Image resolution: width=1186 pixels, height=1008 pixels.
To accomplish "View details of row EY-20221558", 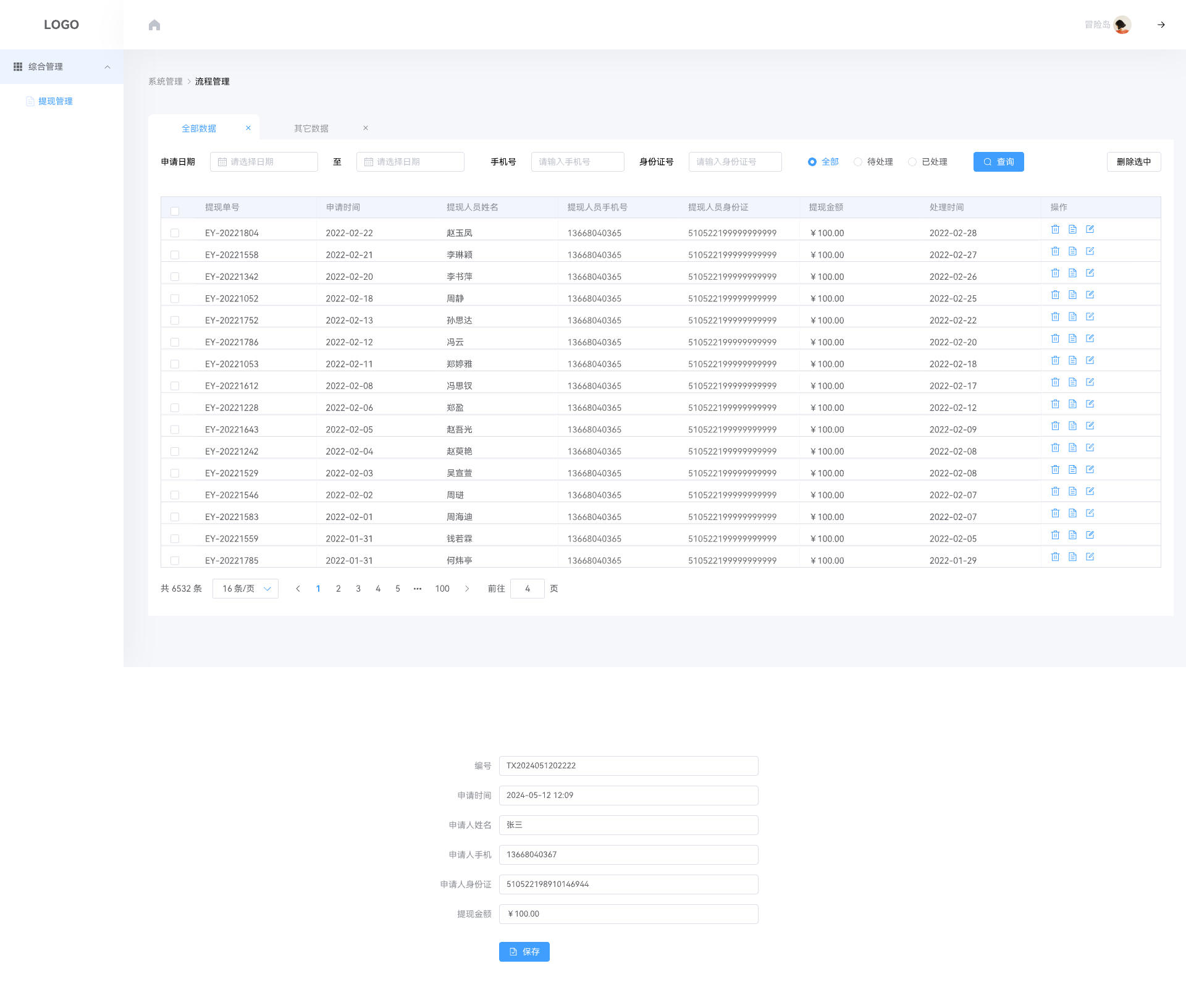I will 1072,251.
